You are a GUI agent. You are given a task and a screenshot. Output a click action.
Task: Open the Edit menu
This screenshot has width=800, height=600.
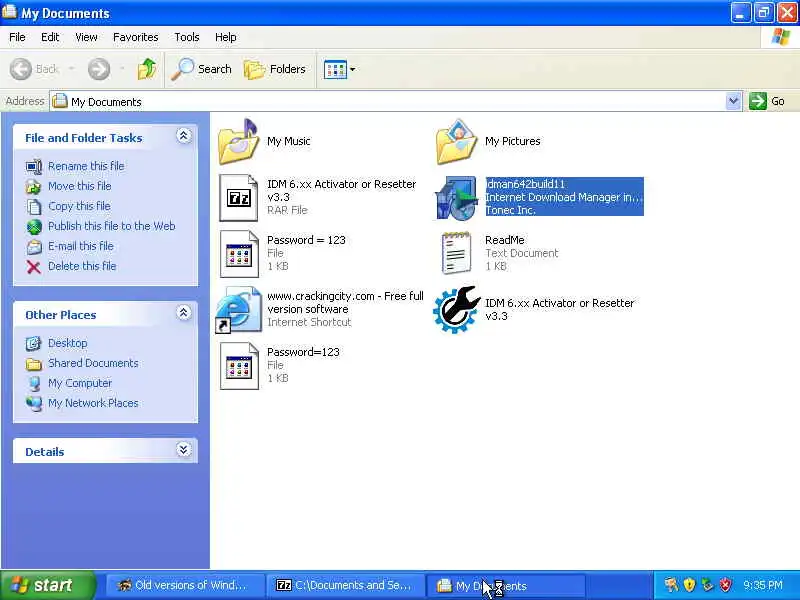point(50,37)
